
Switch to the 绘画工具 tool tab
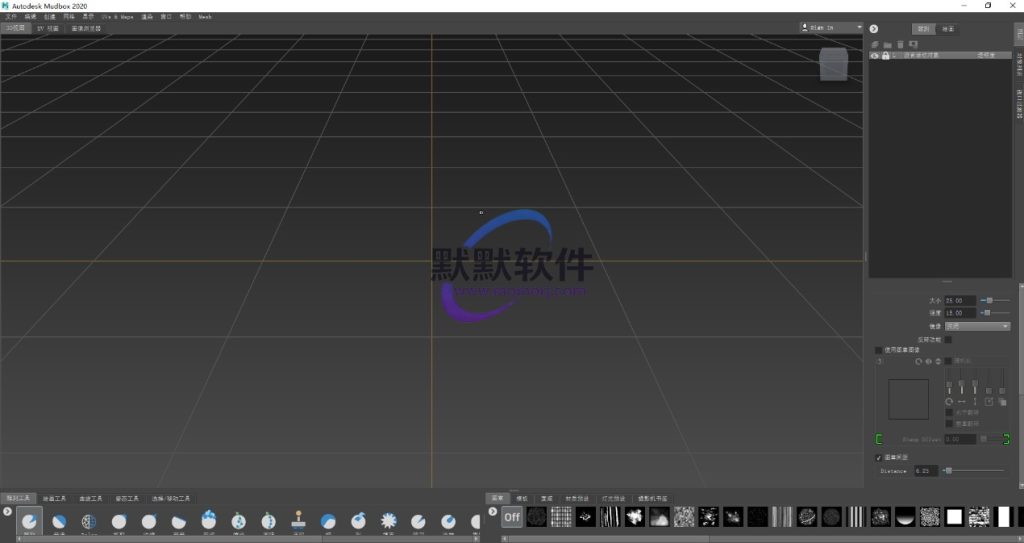55,498
